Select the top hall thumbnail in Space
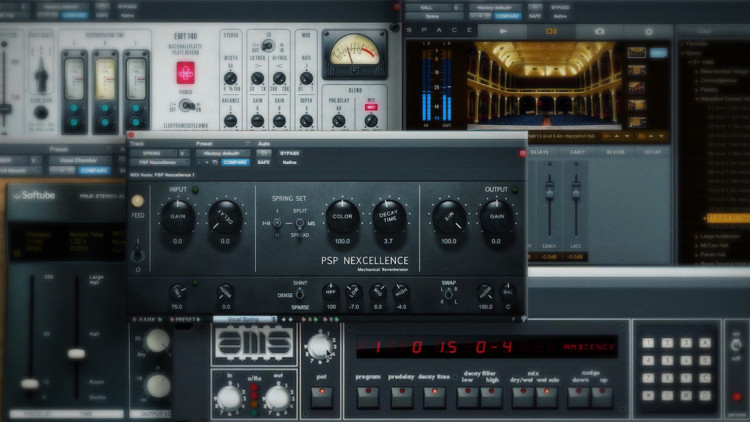This screenshot has width=750, height=422. tap(637, 52)
